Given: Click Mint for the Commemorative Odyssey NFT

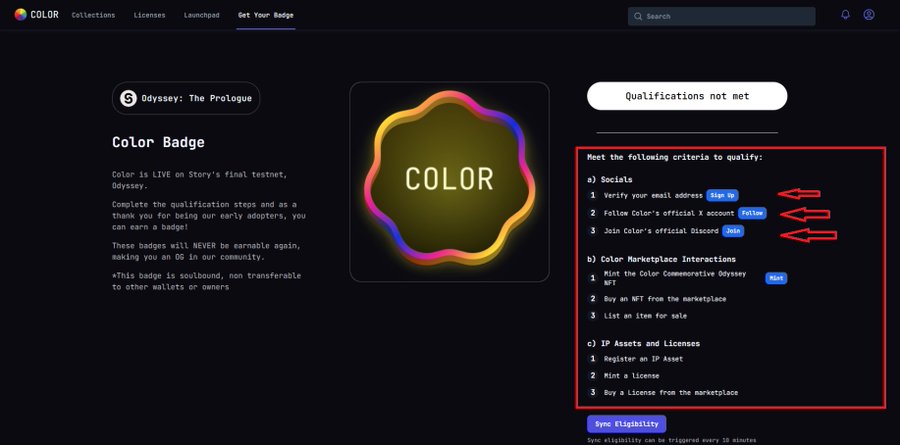Looking at the screenshot, I should point(776,278).
